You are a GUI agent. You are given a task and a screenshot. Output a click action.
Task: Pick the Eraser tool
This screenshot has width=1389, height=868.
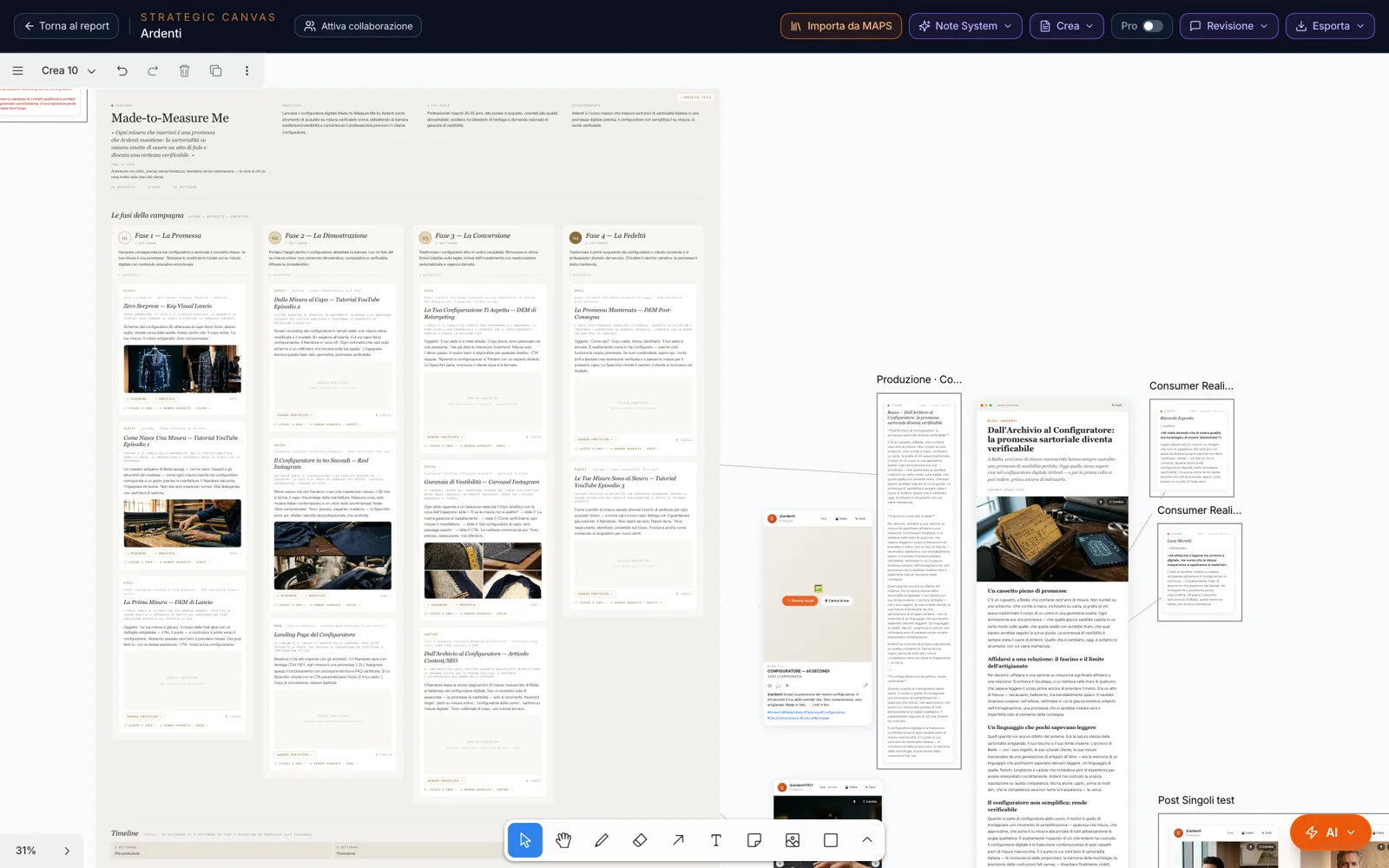[640, 840]
